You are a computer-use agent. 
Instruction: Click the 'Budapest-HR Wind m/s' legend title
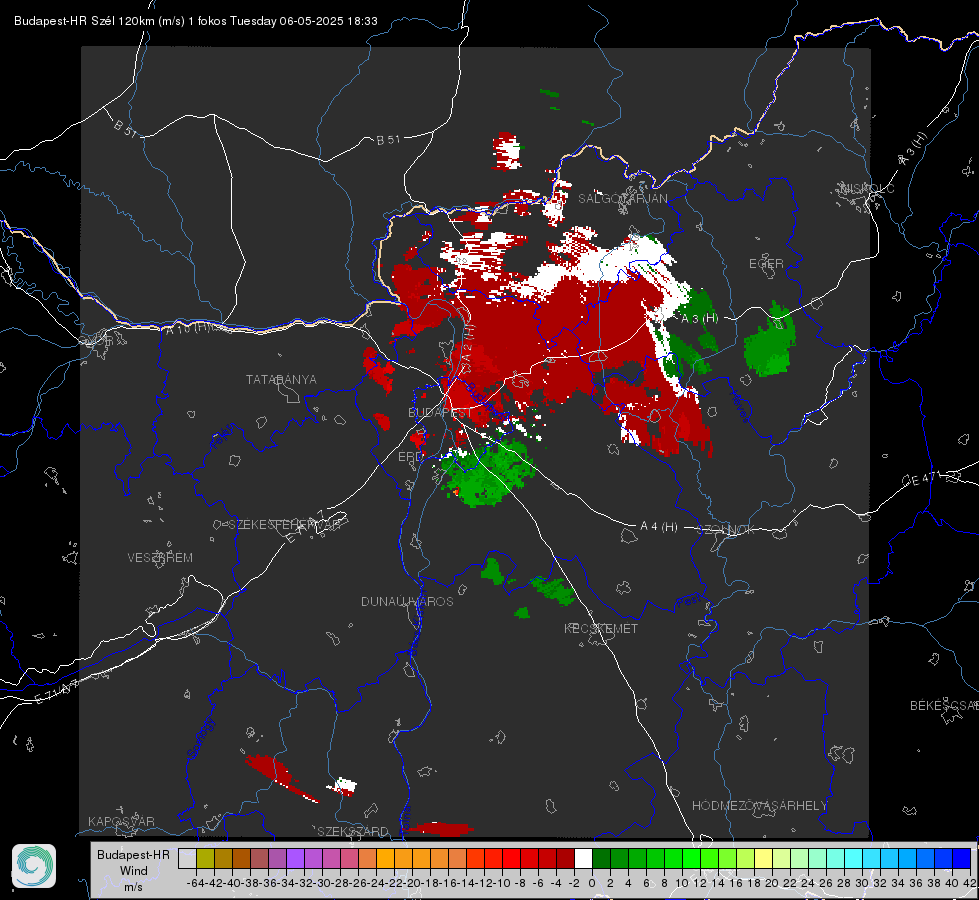(134, 871)
